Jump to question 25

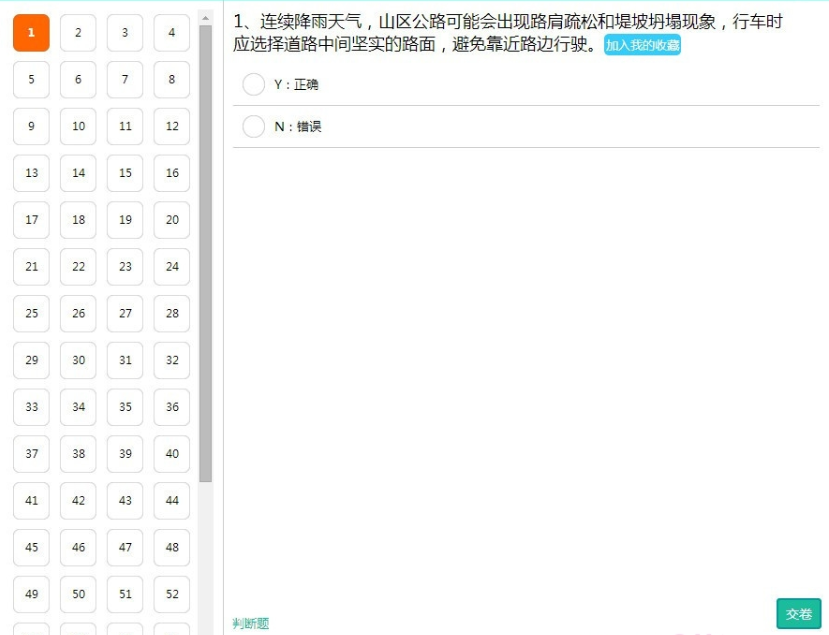tap(30, 313)
